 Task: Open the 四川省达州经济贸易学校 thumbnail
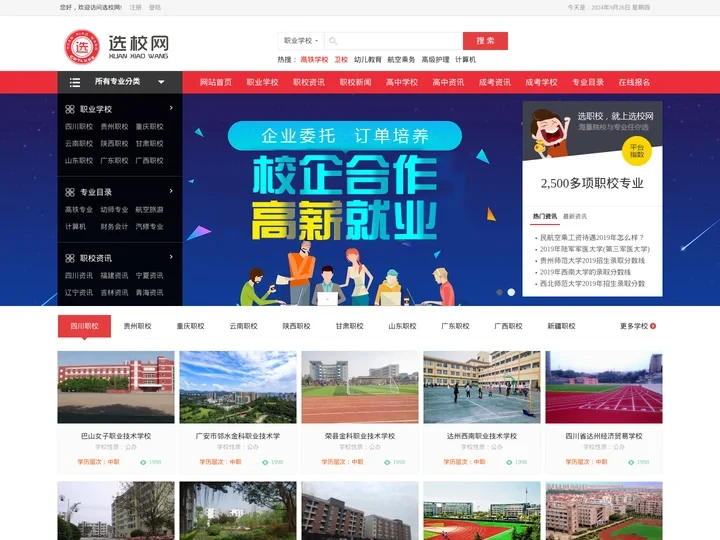(604, 387)
